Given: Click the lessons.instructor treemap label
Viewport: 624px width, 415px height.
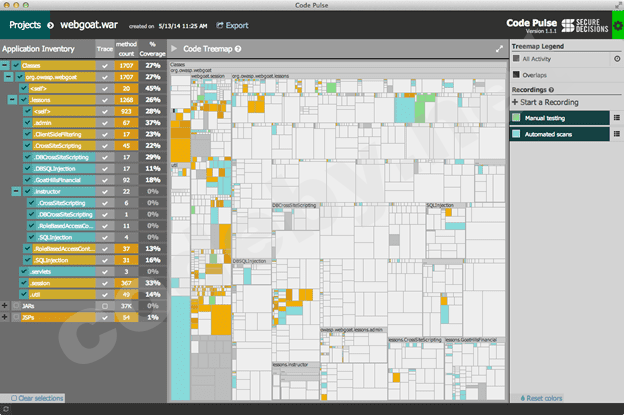Looking at the screenshot, I should click(290, 364).
